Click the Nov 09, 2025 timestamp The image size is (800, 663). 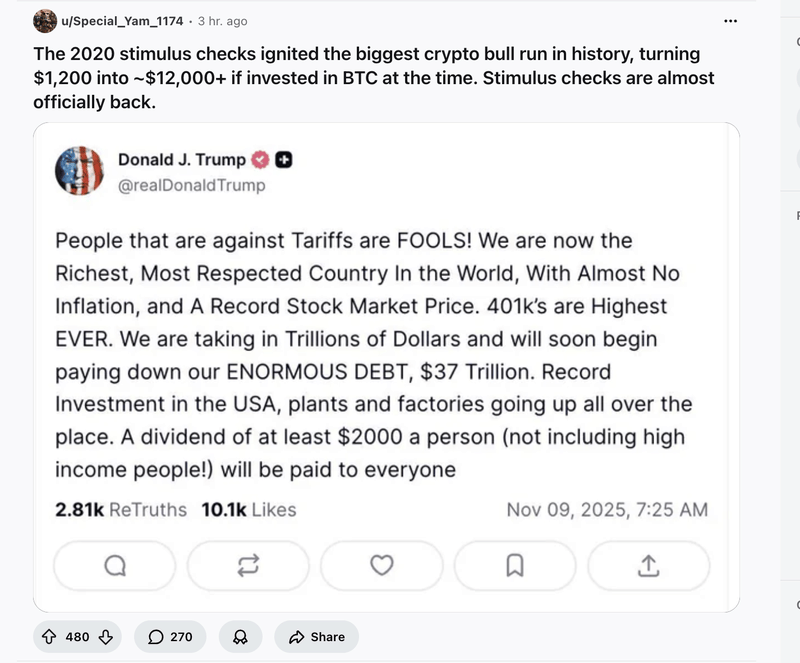[x=607, y=510]
